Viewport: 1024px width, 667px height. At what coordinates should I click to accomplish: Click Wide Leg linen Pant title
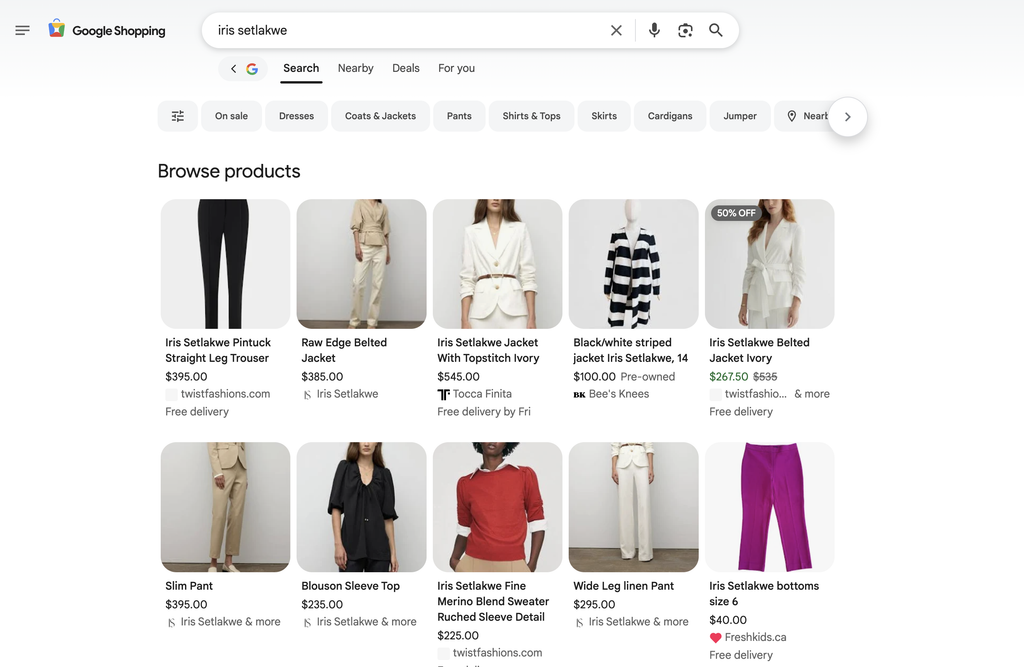coord(624,586)
